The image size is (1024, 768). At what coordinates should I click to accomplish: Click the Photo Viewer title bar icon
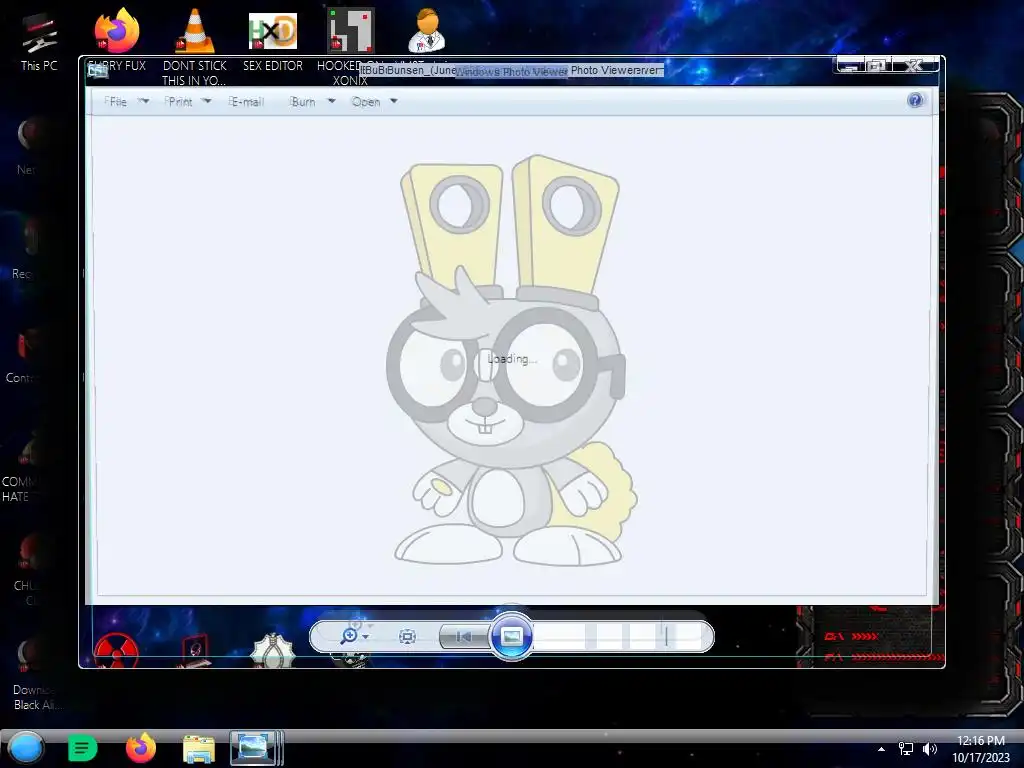(x=97, y=70)
